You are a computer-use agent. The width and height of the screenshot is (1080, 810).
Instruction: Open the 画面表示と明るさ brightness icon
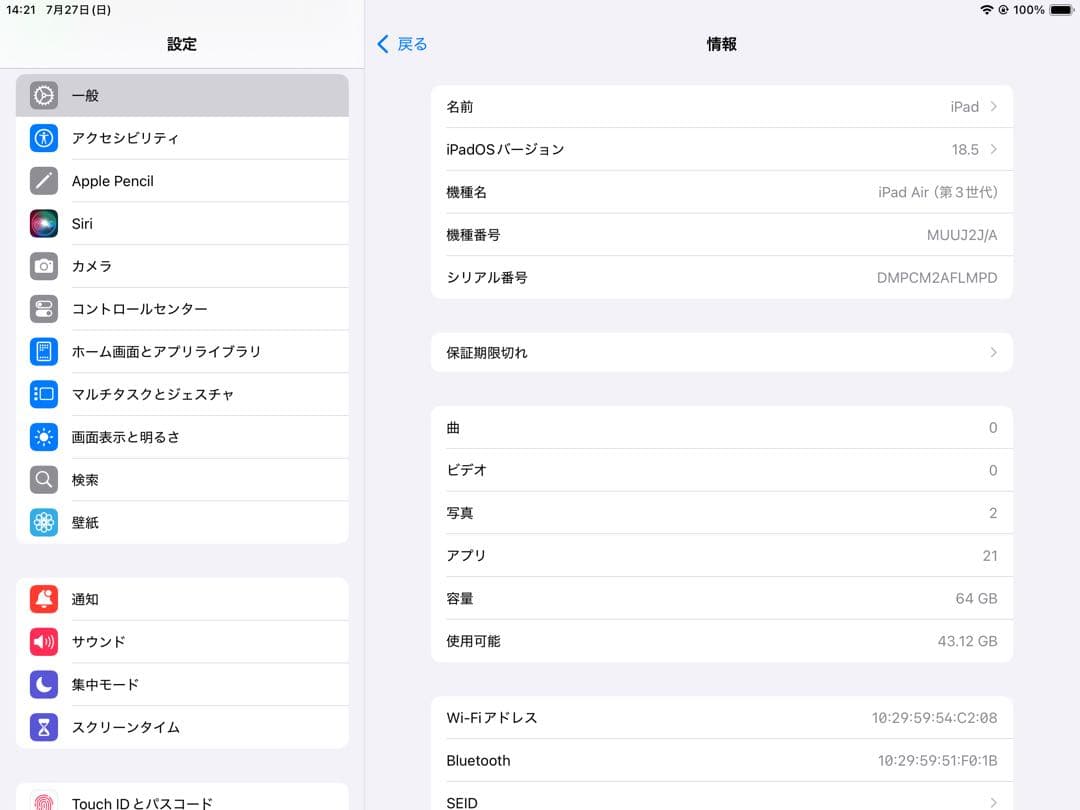[x=42, y=437]
